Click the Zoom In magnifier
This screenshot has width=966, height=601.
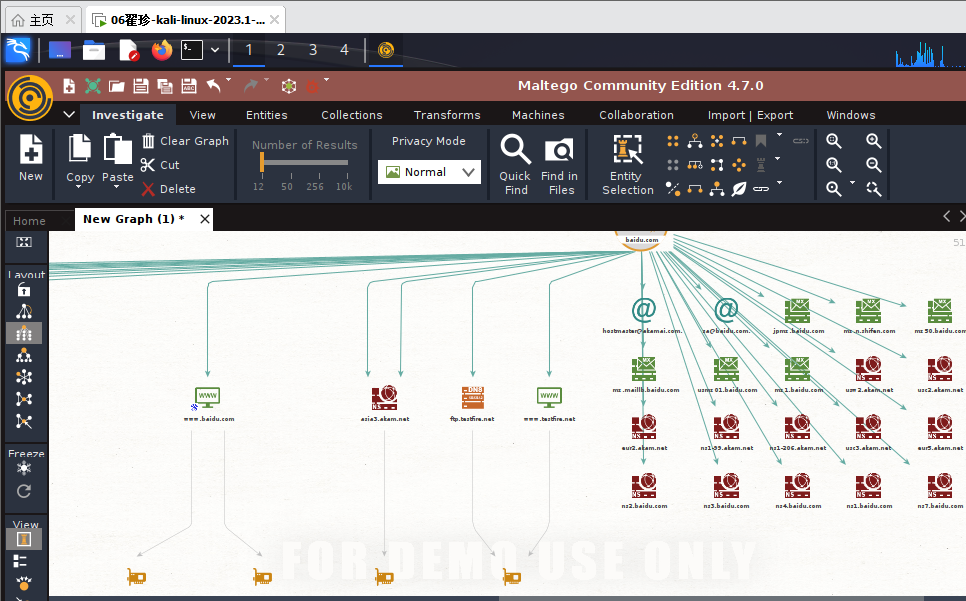(874, 141)
